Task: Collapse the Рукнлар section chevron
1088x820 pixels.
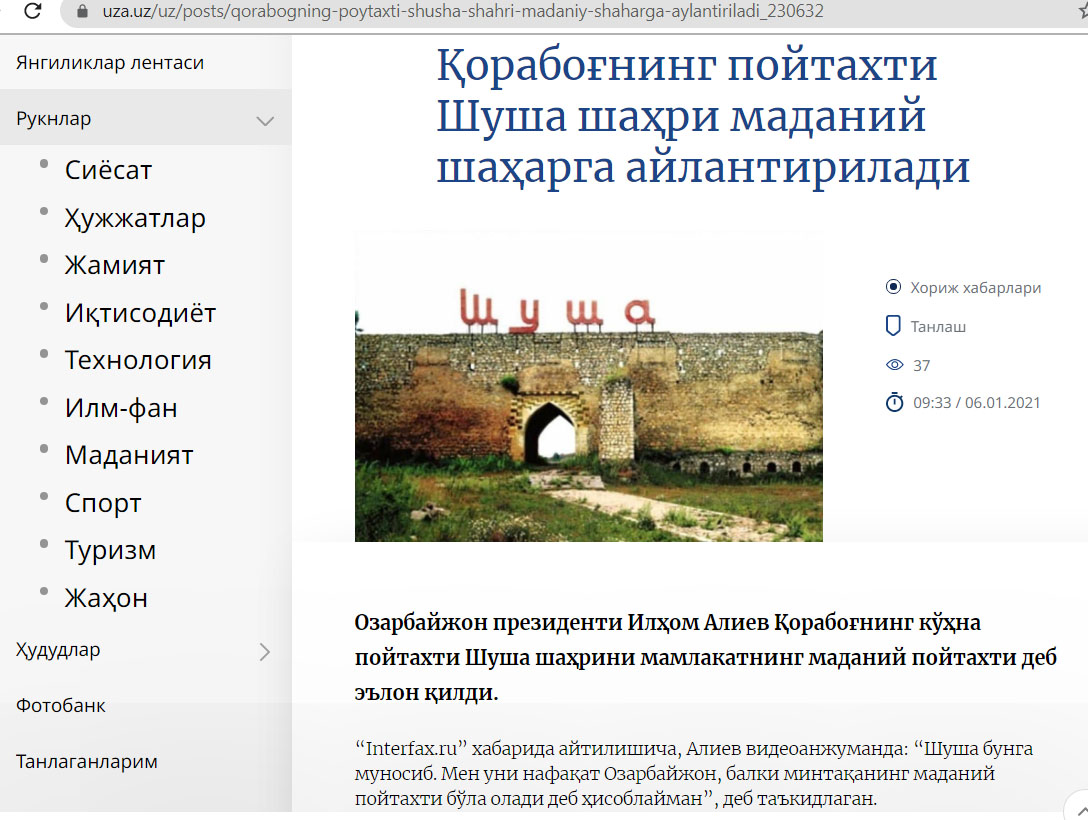Action: coord(265,121)
